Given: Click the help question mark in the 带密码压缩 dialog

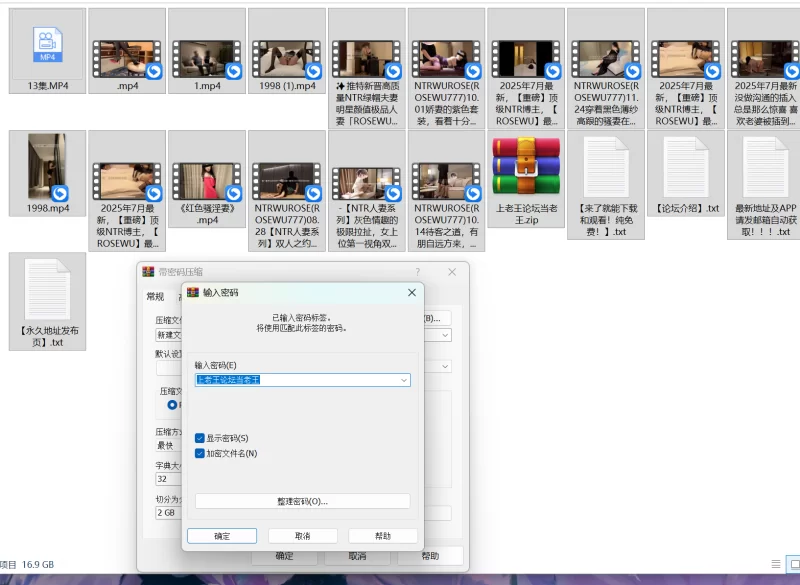Looking at the screenshot, I should click(x=417, y=272).
